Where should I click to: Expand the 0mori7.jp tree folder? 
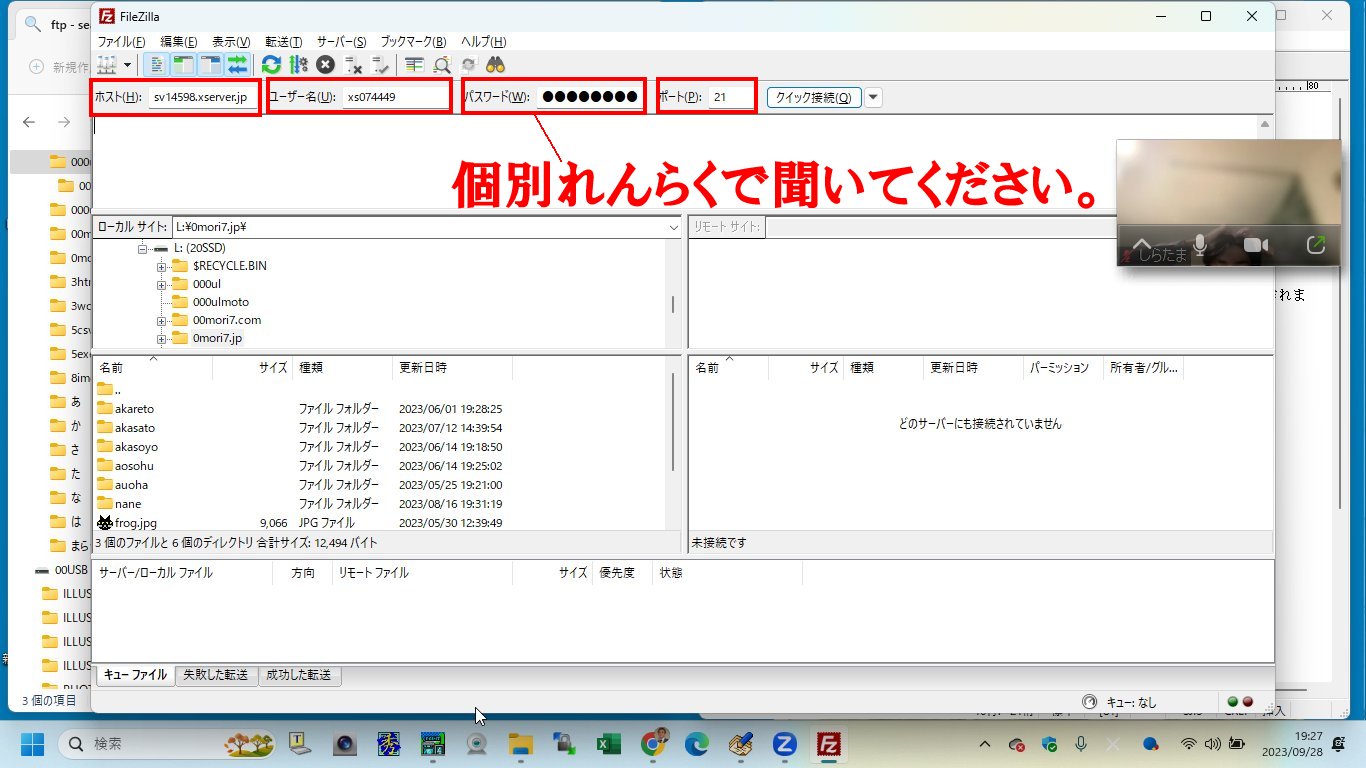click(x=161, y=338)
